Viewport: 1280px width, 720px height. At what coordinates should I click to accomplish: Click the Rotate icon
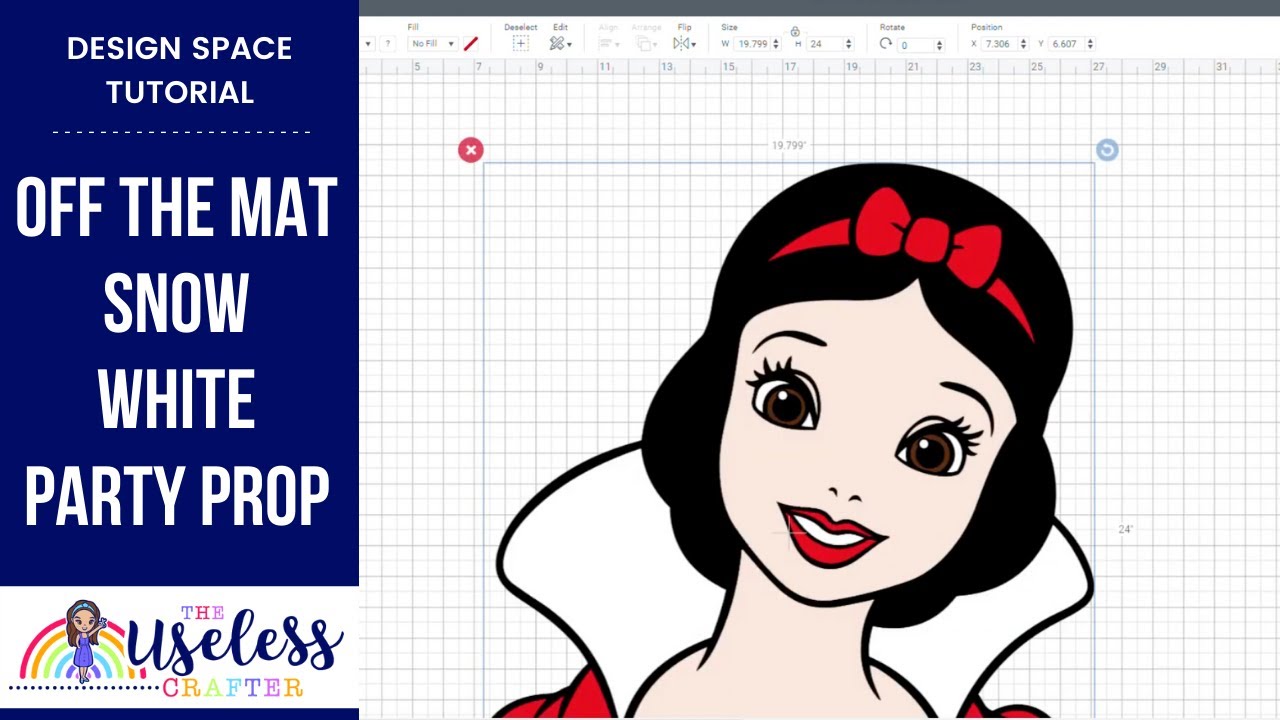pyautogui.click(x=886, y=44)
